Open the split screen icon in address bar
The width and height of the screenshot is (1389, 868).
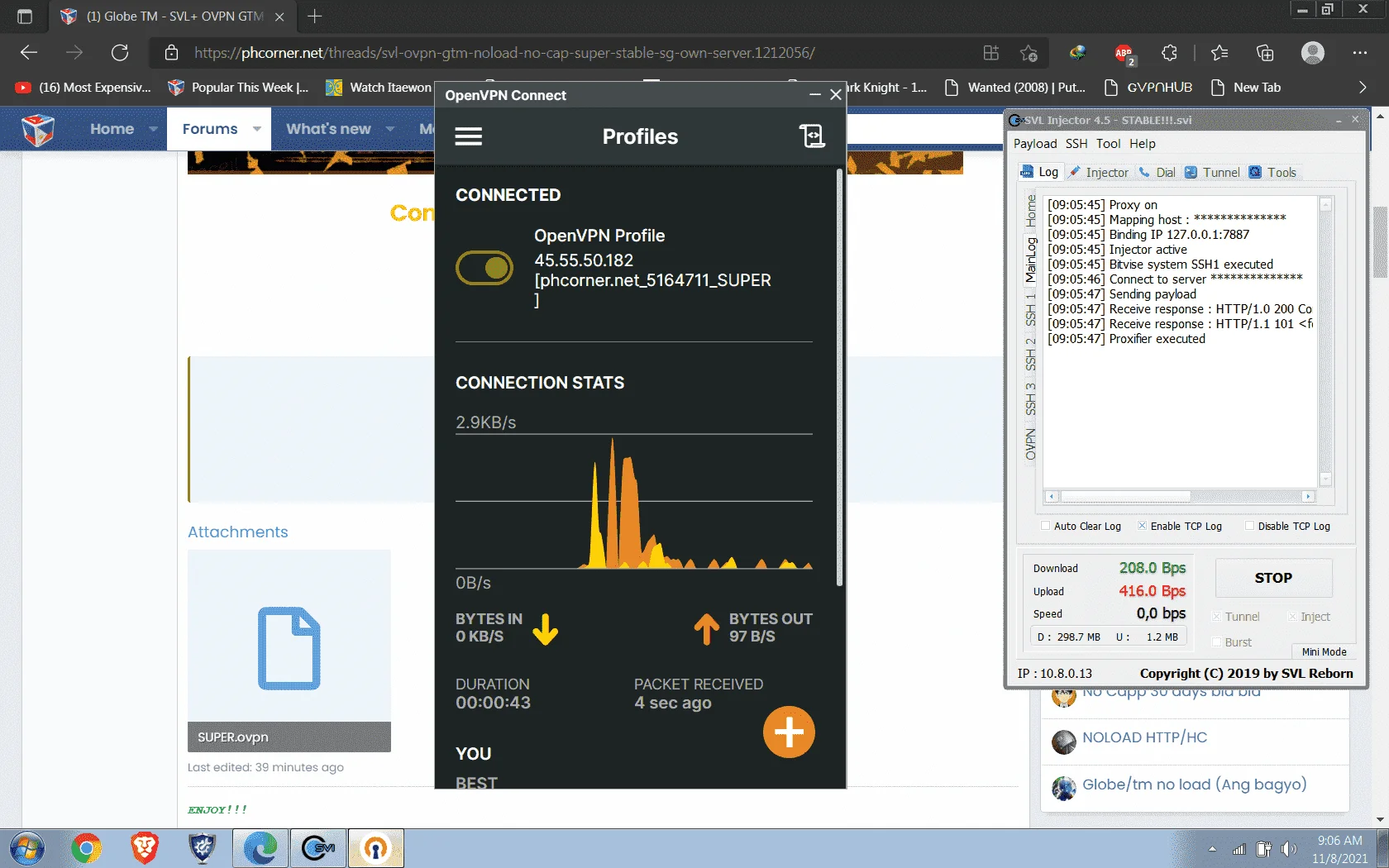pyautogui.click(x=990, y=53)
